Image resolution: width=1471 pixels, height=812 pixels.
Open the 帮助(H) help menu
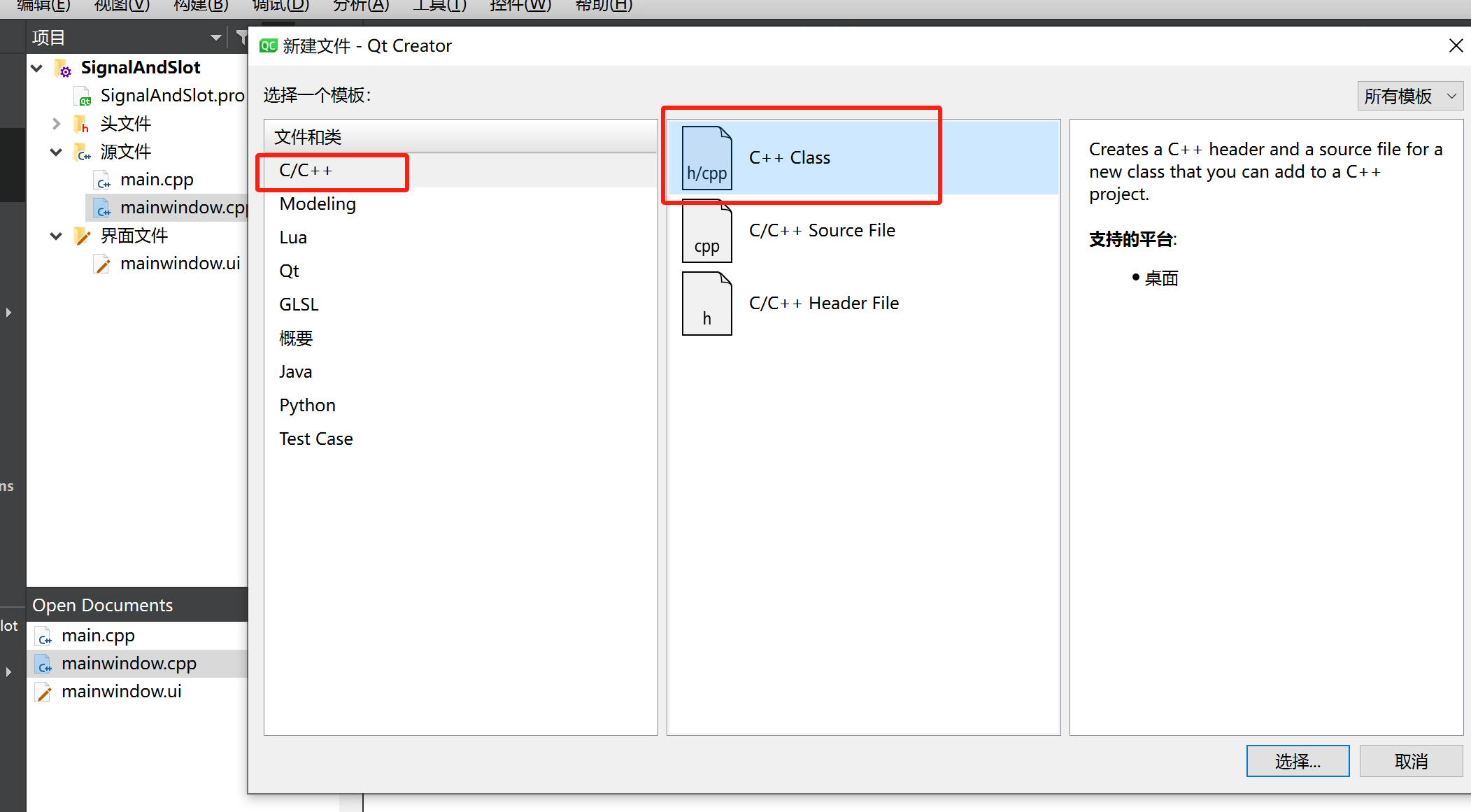603,6
